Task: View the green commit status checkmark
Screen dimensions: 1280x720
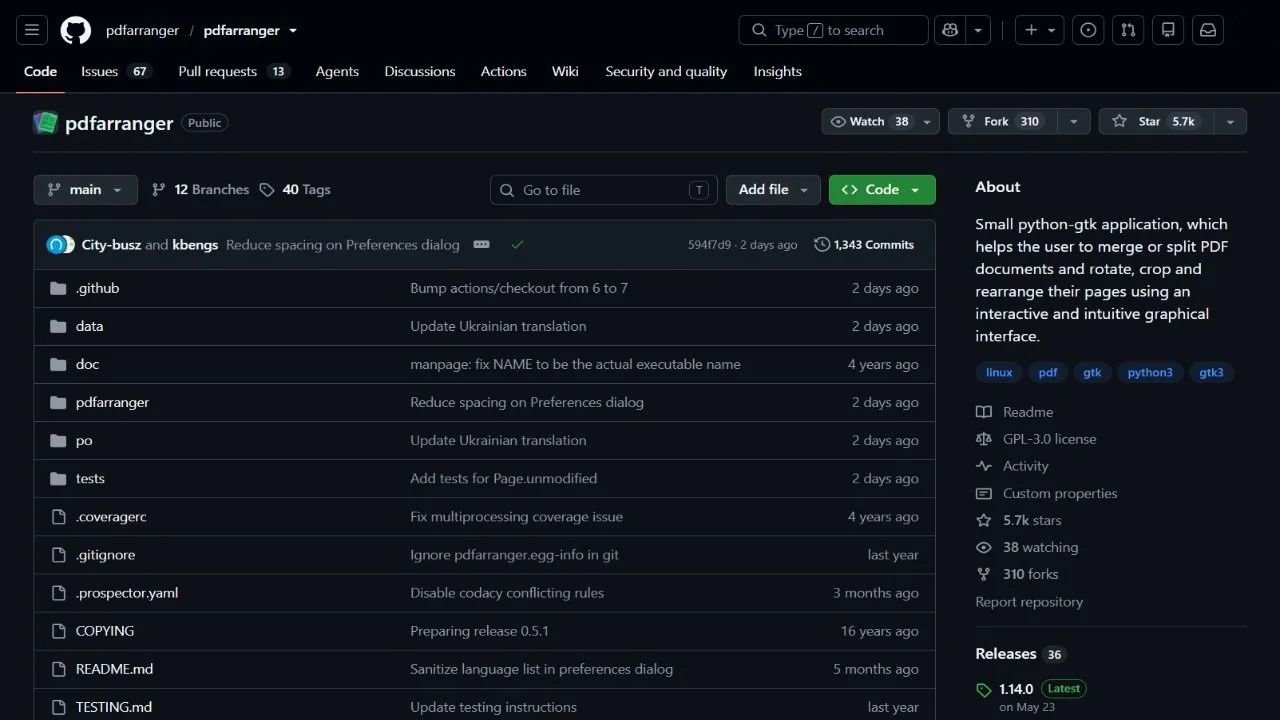Action: (x=517, y=245)
